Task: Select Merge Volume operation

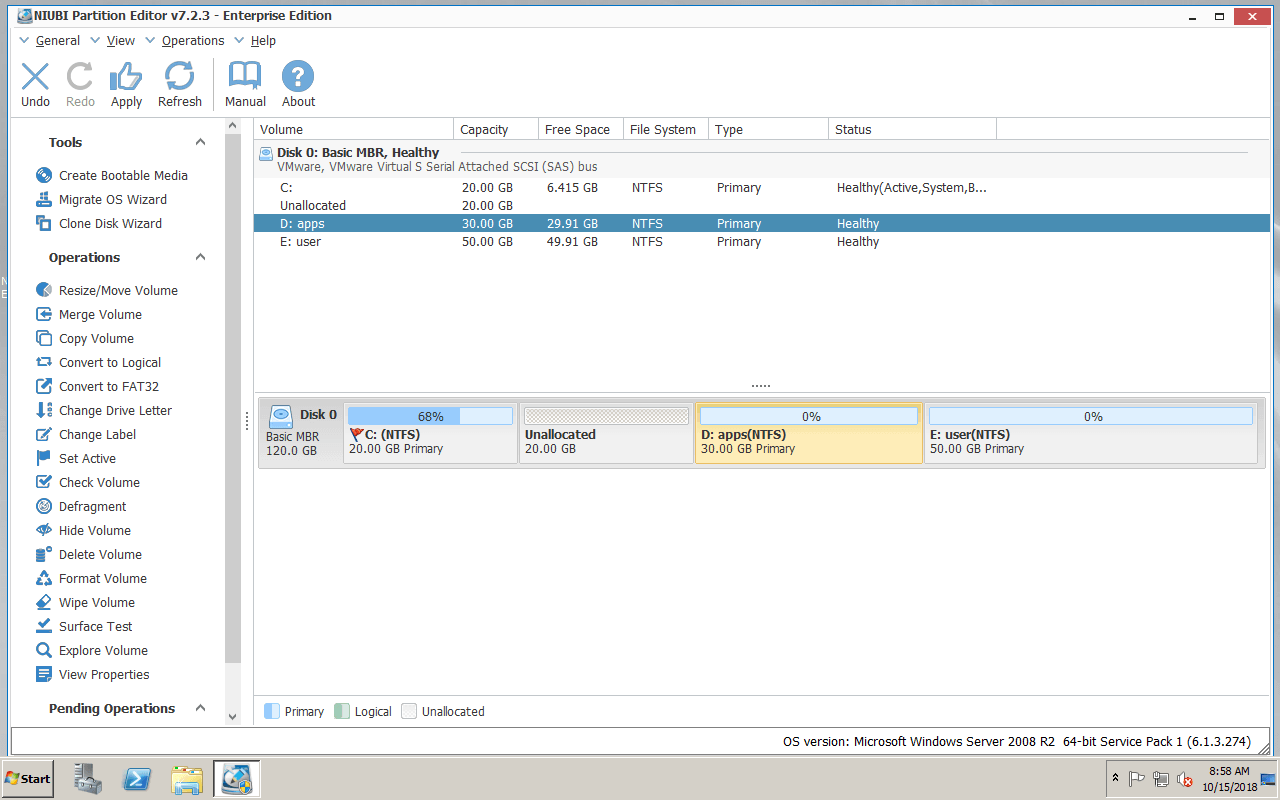Action: click(x=89, y=314)
